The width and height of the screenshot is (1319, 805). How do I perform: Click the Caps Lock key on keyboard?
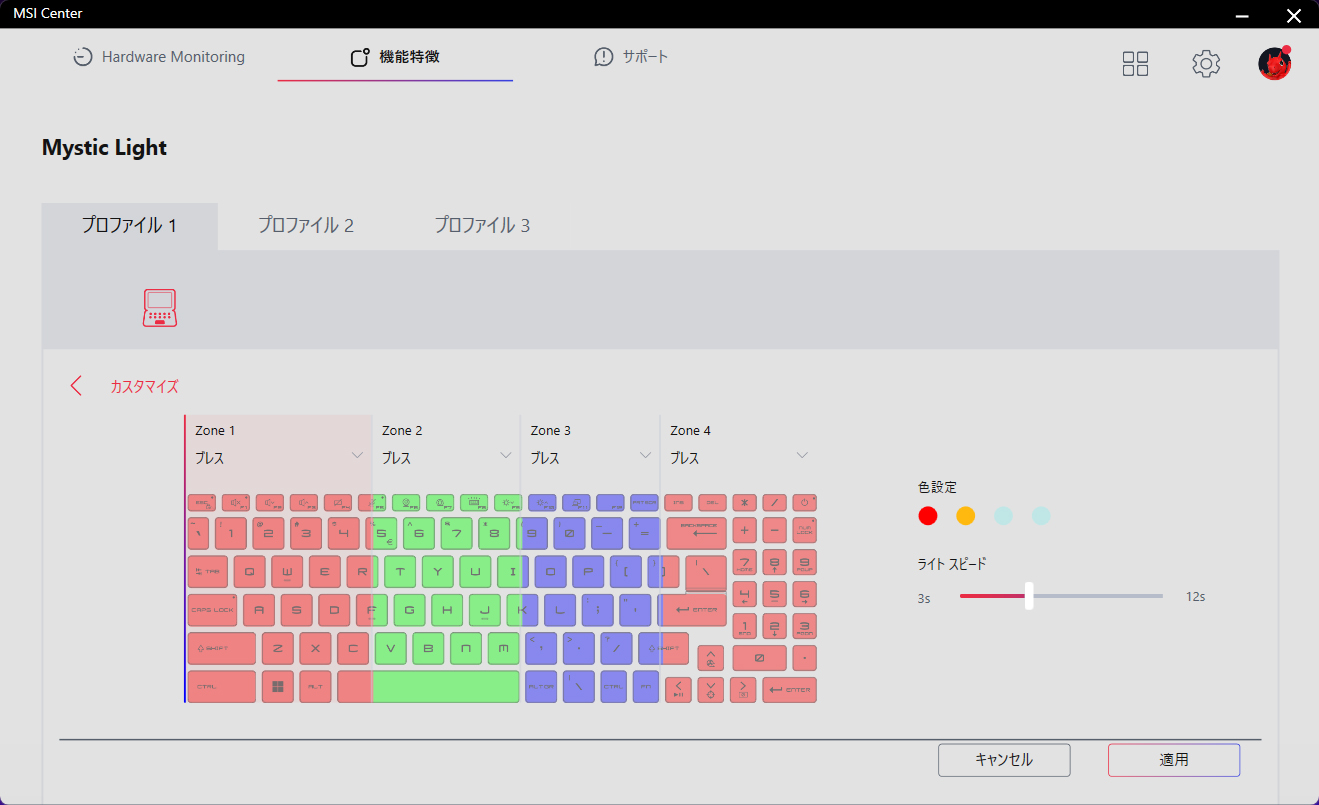click(212, 609)
